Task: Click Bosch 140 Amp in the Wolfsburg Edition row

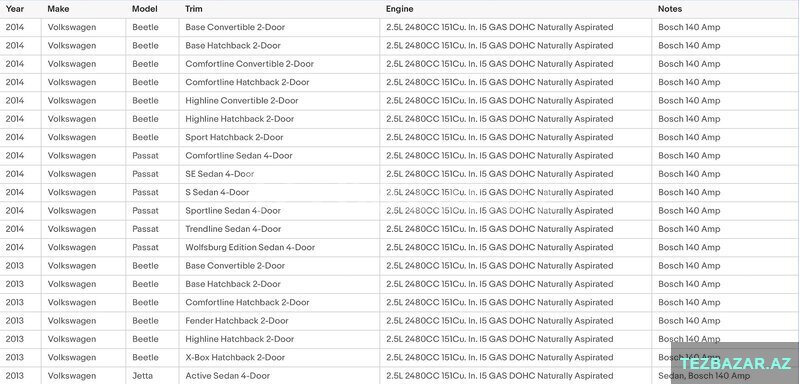Action: click(689, 248)
